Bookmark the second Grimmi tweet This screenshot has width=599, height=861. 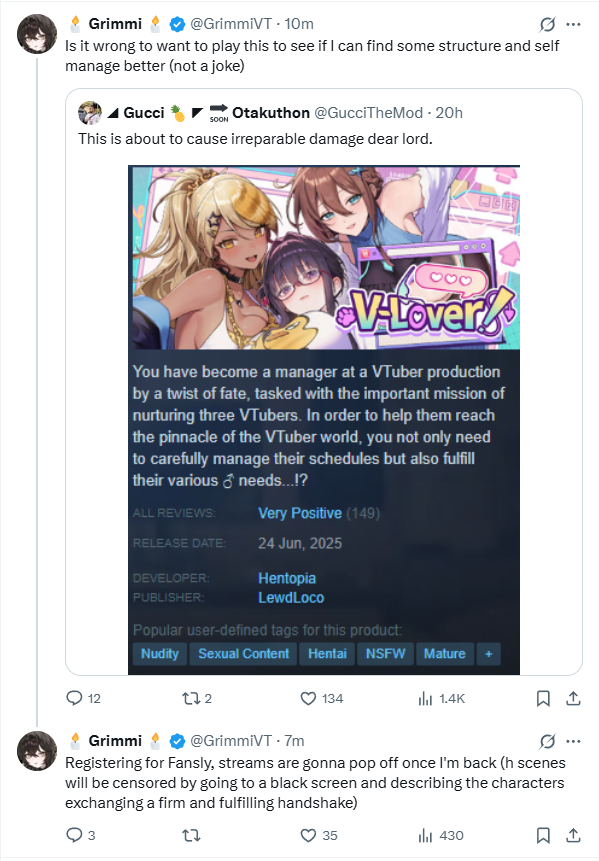[543, 835]
